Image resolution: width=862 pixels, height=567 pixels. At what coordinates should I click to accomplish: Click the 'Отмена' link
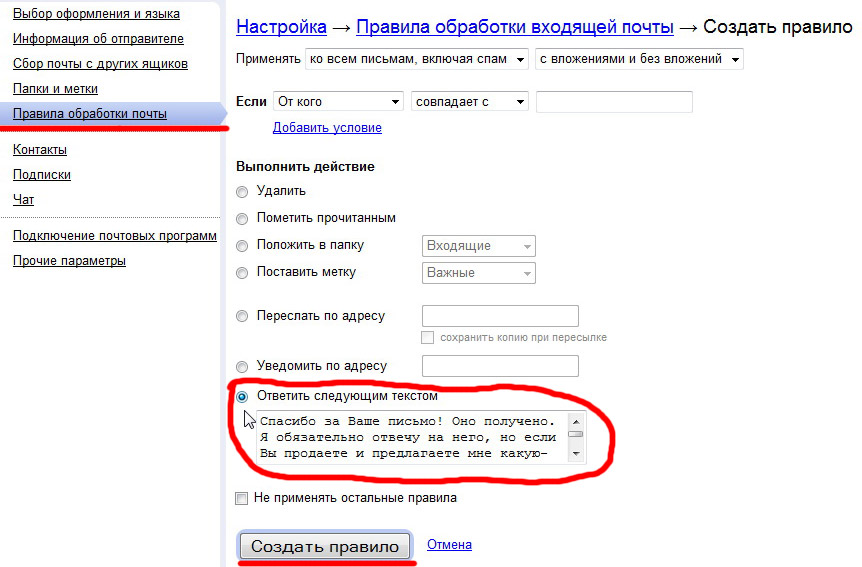449,544
